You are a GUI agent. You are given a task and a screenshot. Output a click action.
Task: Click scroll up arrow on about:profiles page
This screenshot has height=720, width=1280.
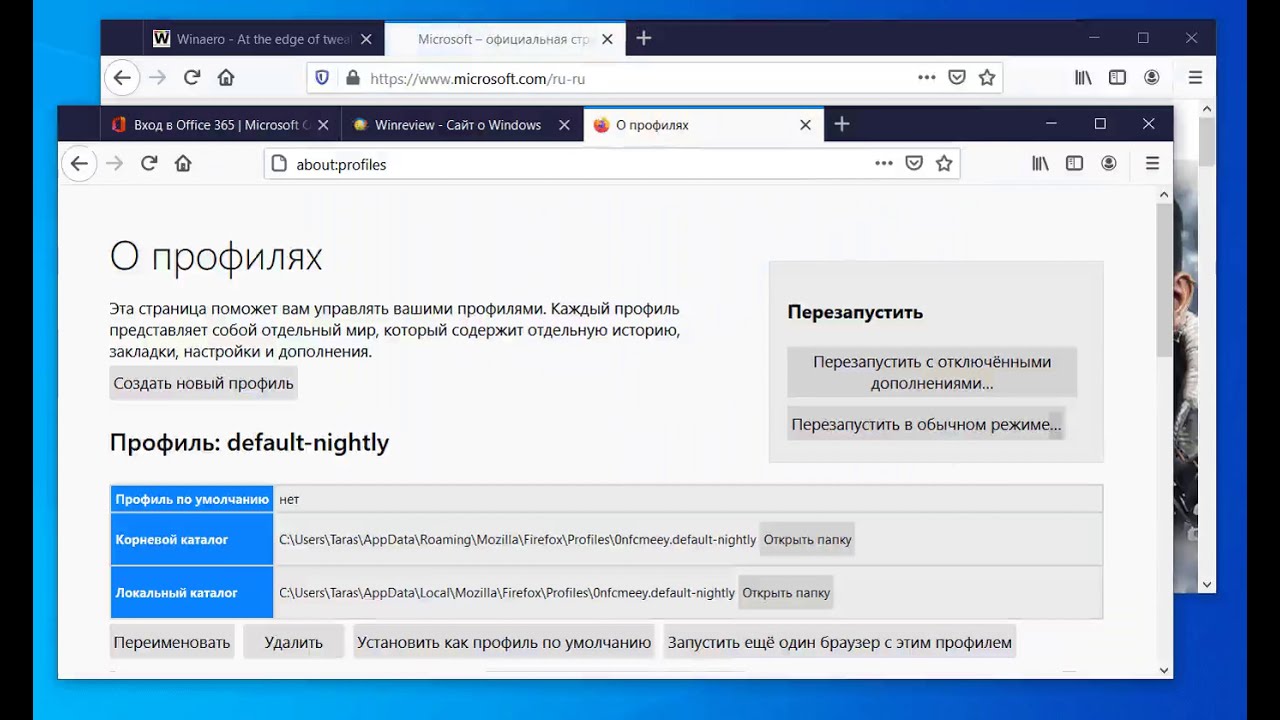pyautogui.click(x=1164, y=194)
